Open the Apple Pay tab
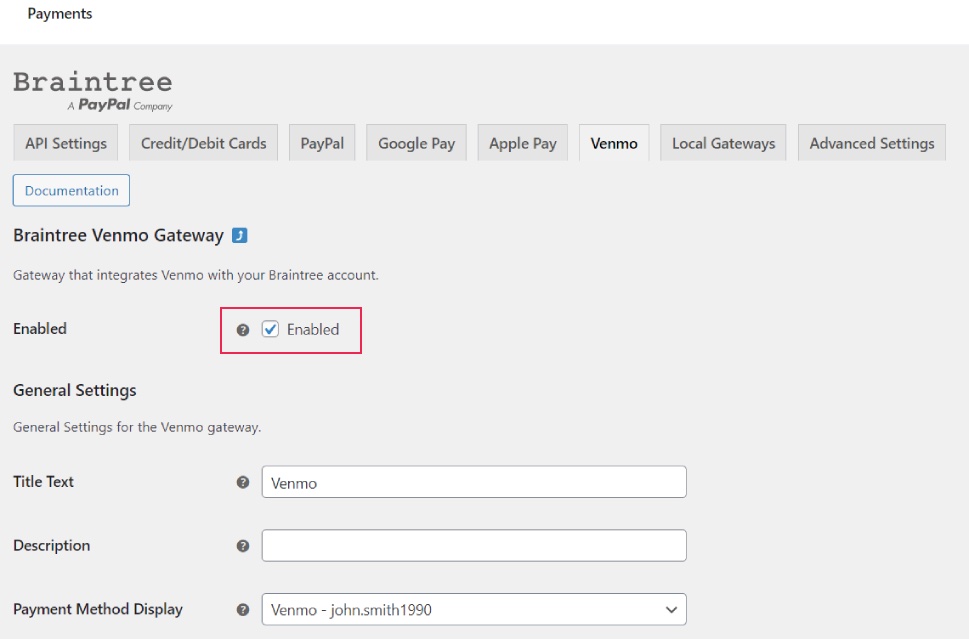This screenshot has height=639, width=969. click(x=523, y=143)
